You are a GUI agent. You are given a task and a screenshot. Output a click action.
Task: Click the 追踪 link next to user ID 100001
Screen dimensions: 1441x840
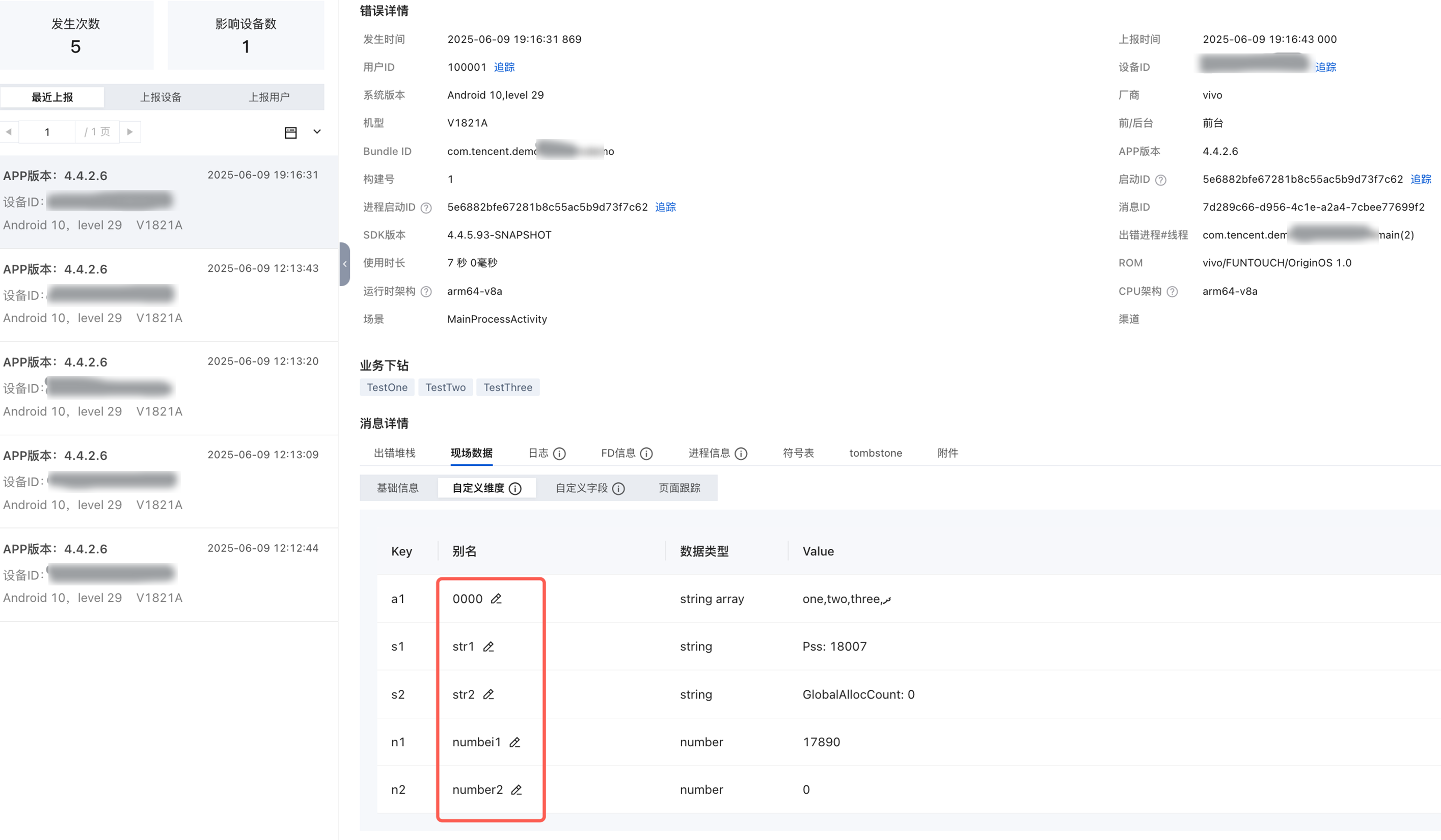(x=504, y=67)
